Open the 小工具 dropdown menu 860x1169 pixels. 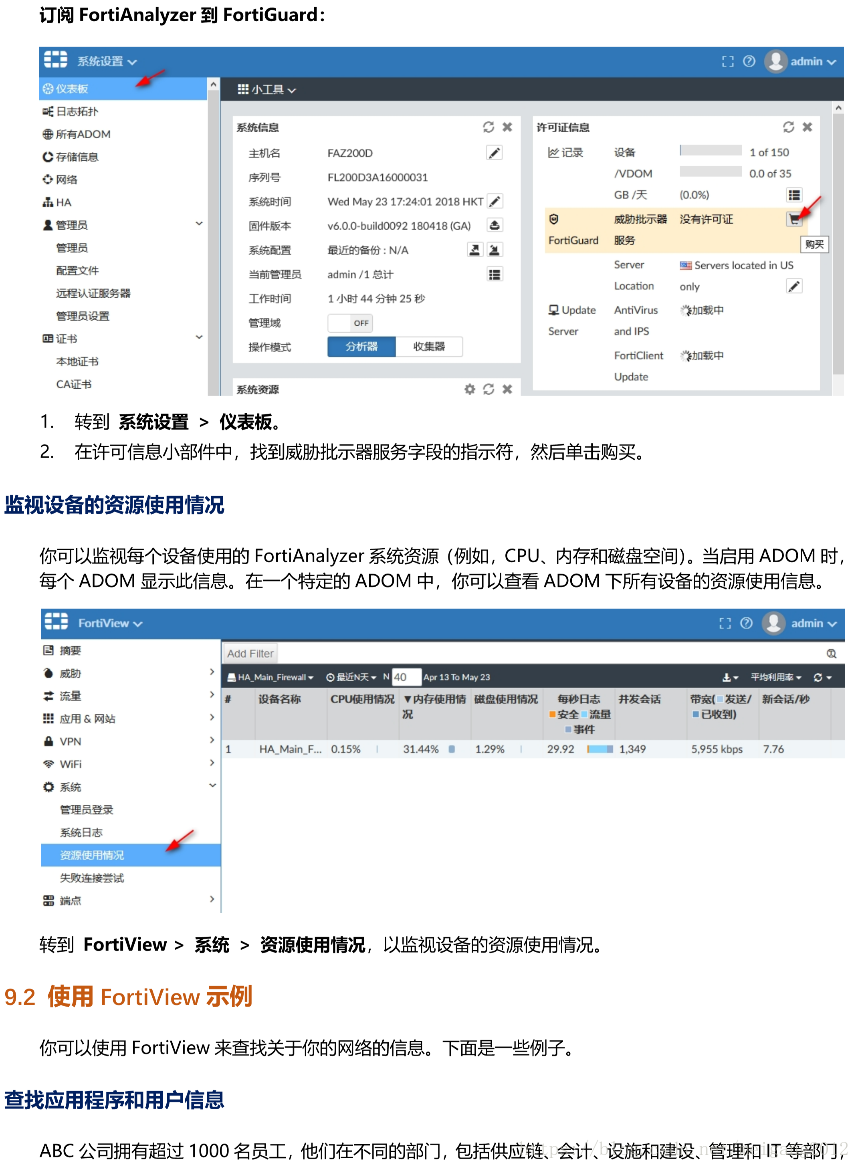pos(266,89)
